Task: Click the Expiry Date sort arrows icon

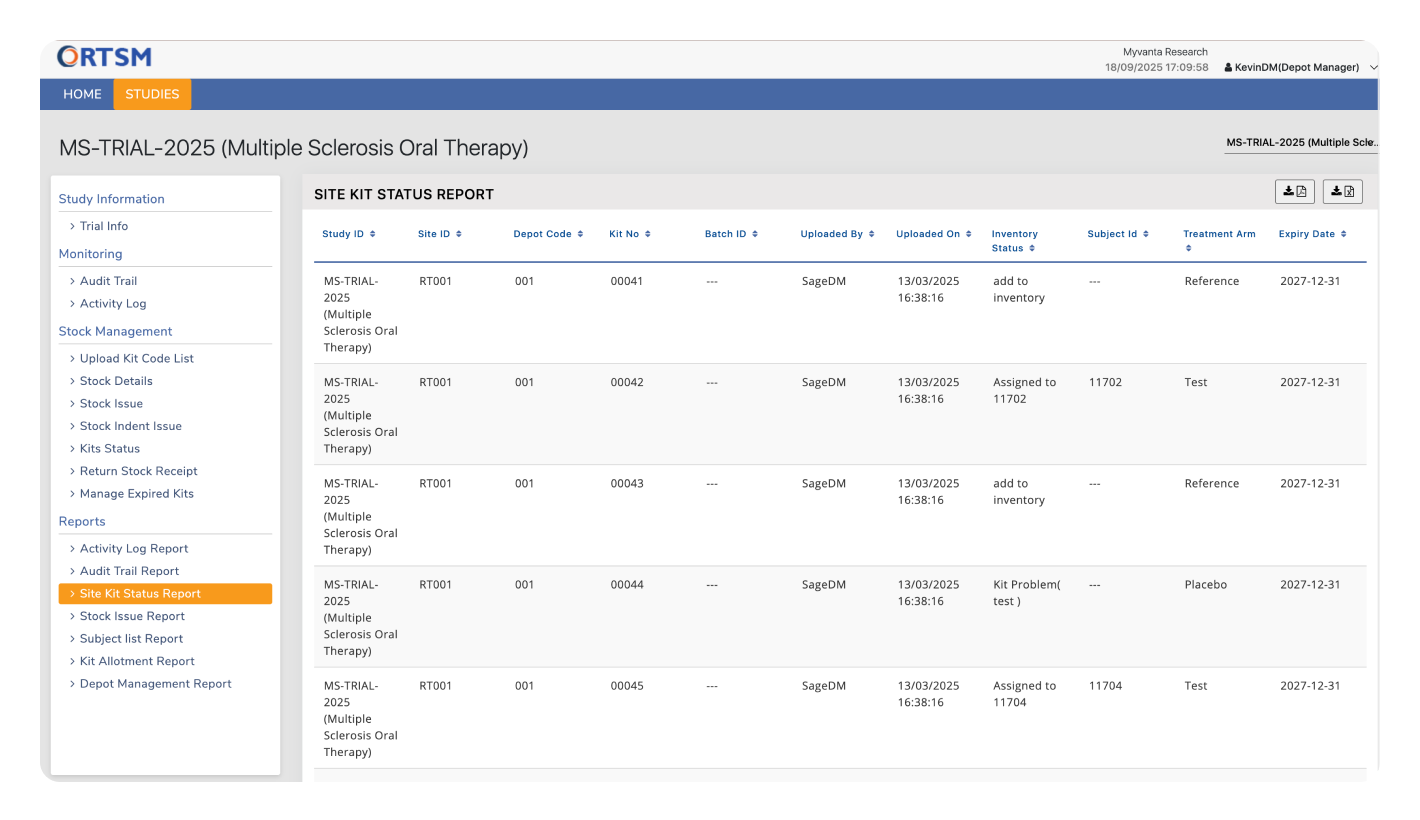Action: [x=1343, y=234]
